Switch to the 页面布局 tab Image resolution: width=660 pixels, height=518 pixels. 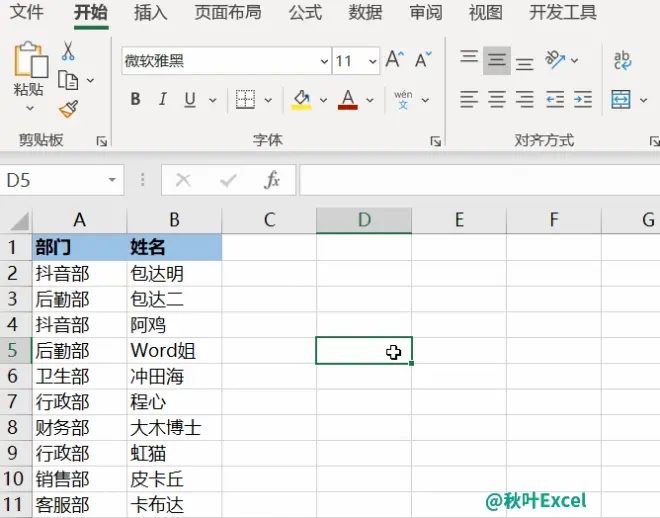[x=228, y=12]
